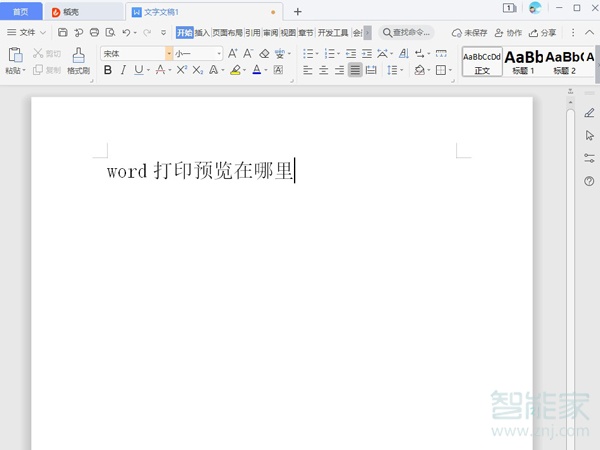Clear formatting with the eraser icon
Image resolution: width=600 pixels, height=450 pixels.
point(264,53)
